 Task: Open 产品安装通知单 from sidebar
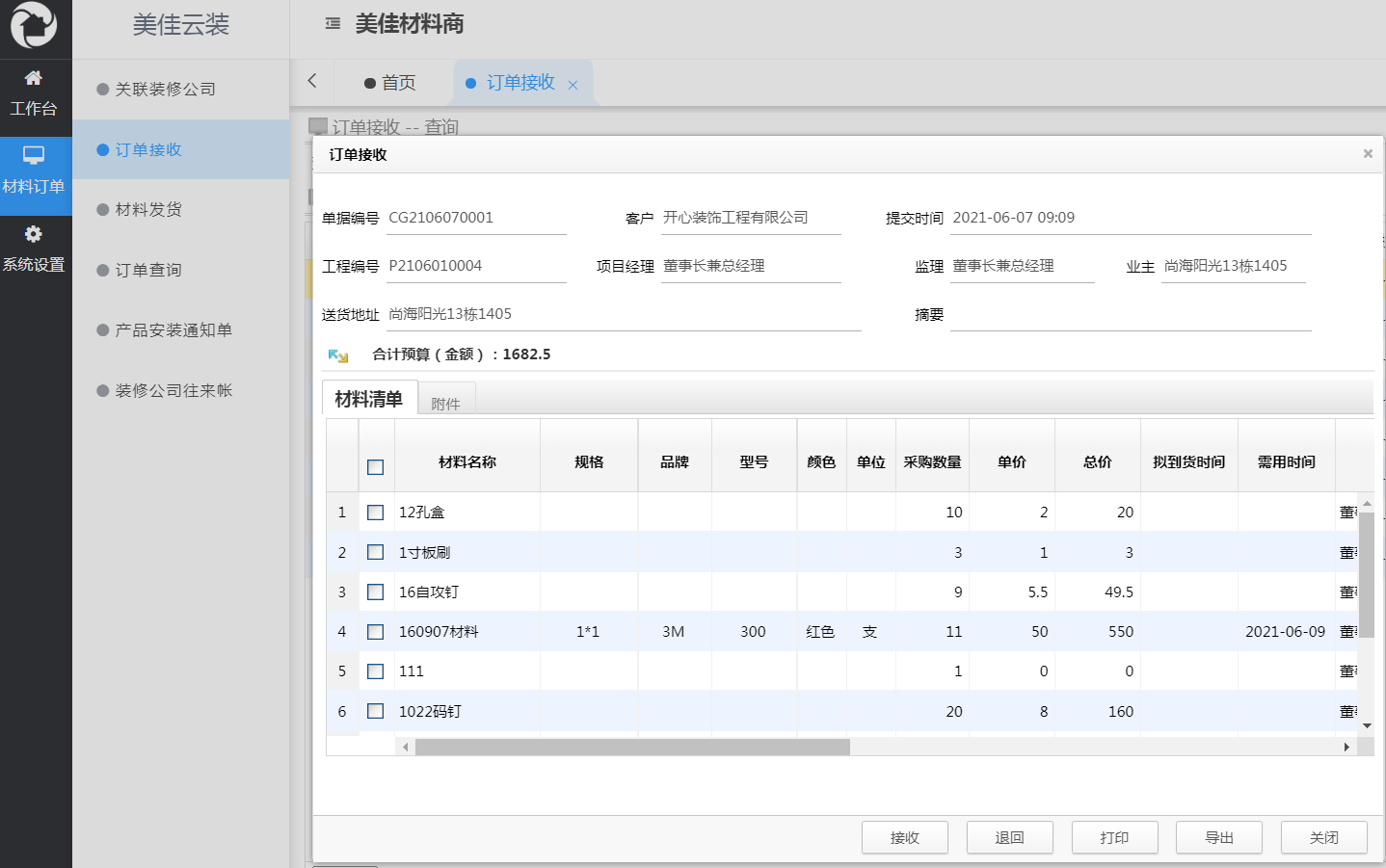173,329
